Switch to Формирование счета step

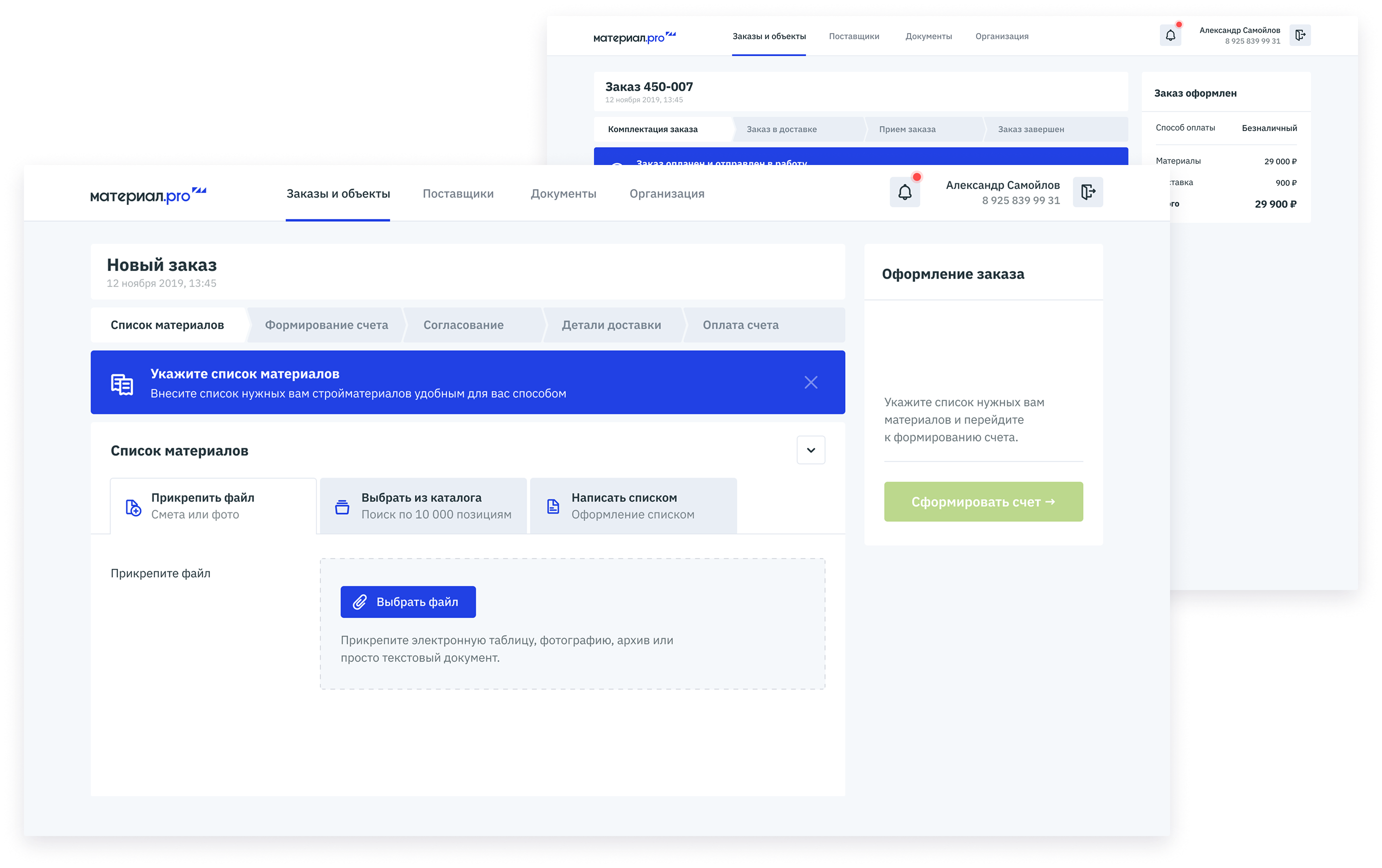[326, 325]
